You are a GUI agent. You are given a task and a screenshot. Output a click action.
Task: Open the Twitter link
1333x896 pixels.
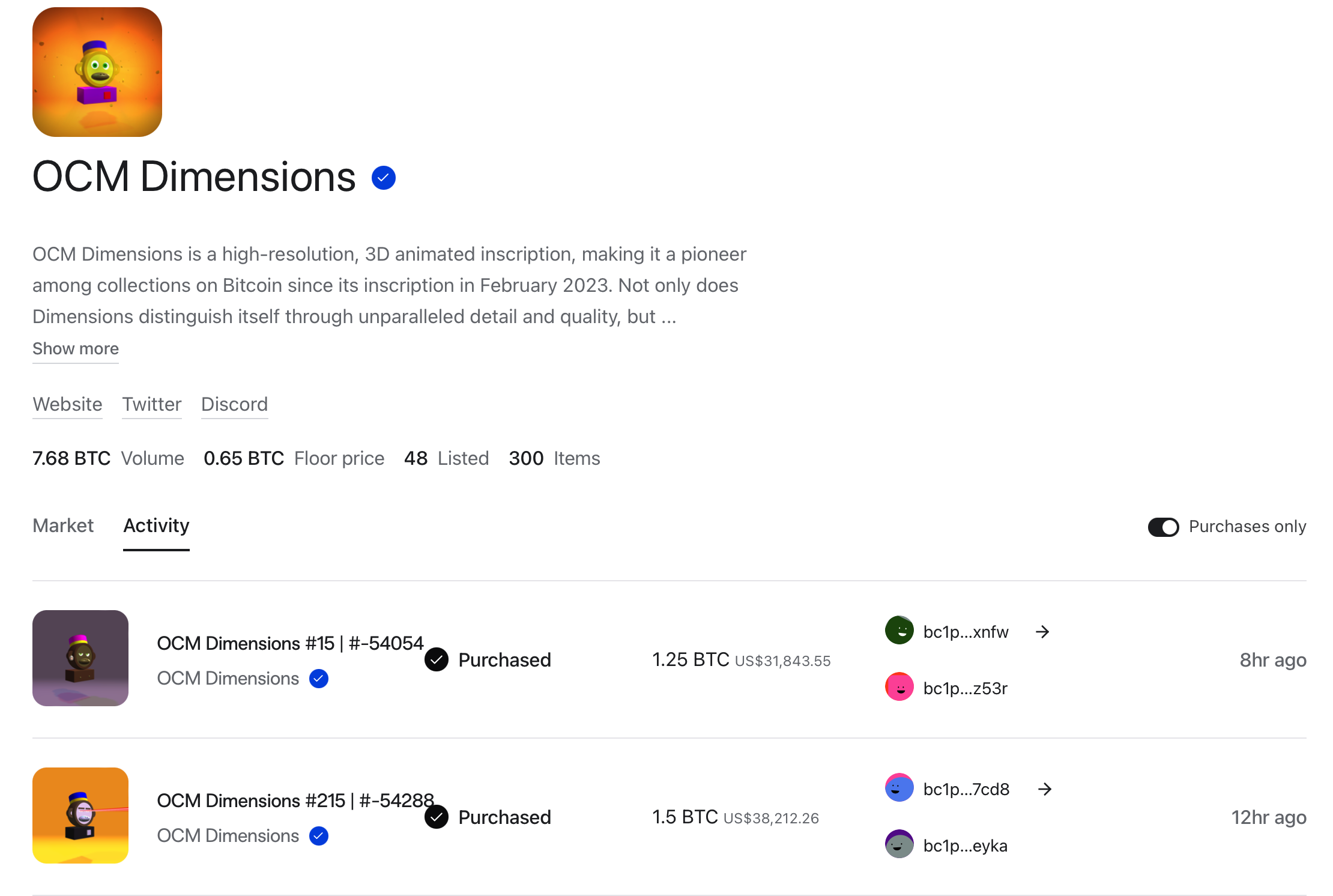tap(152, 404)
